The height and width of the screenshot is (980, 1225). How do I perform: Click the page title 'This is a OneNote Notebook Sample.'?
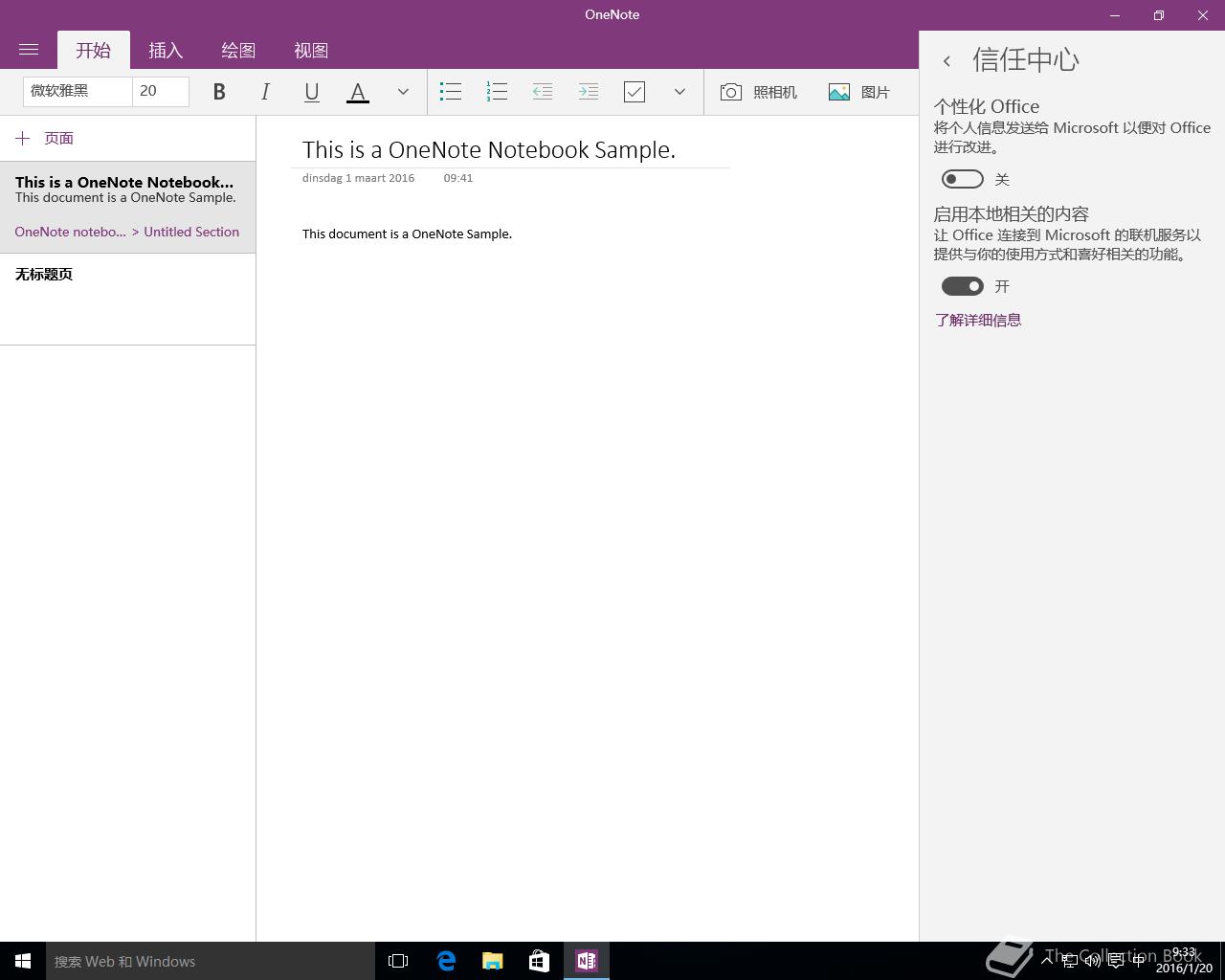[x=489, y=149]
